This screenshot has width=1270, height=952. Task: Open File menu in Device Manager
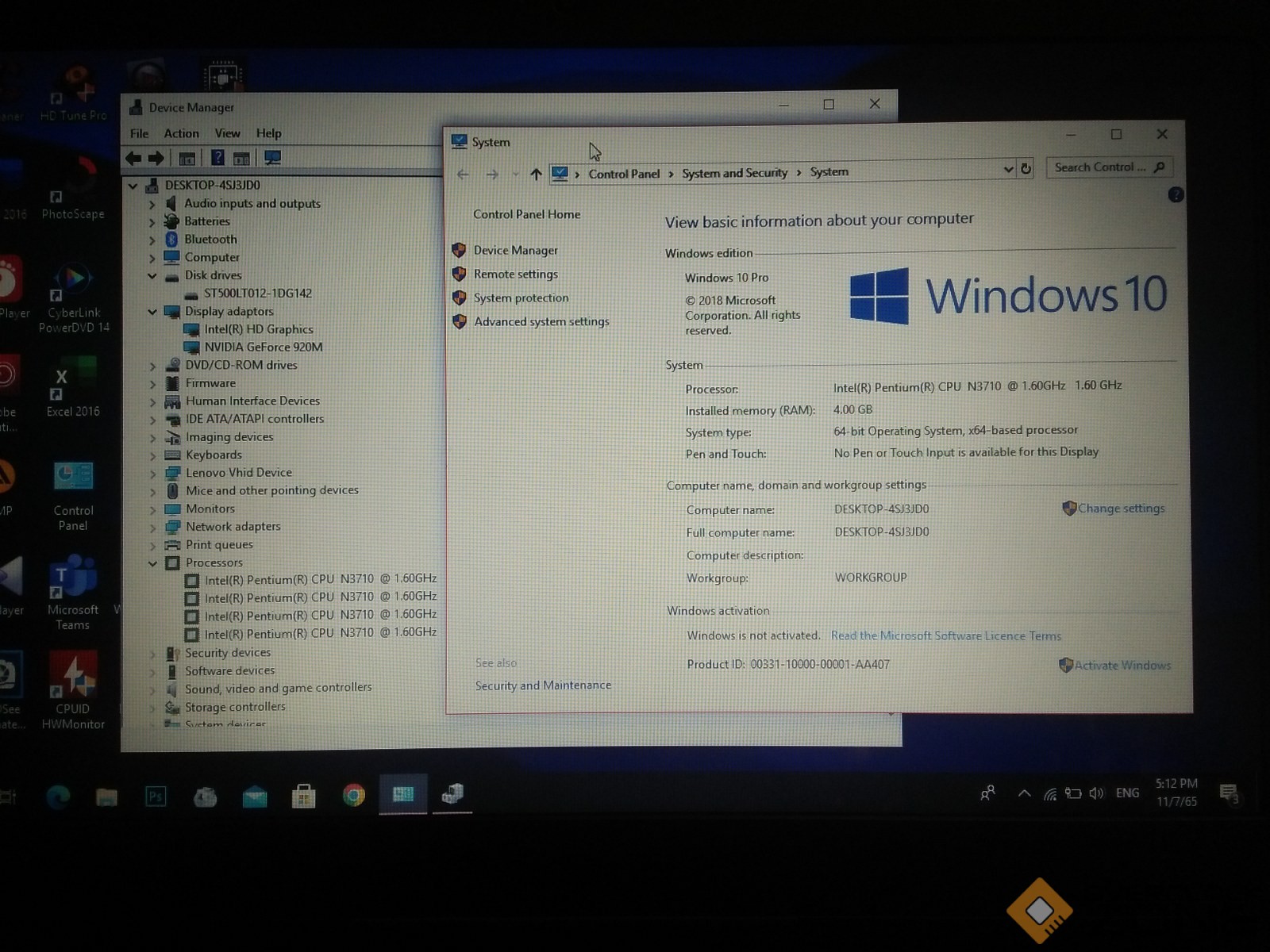[140, 133]
